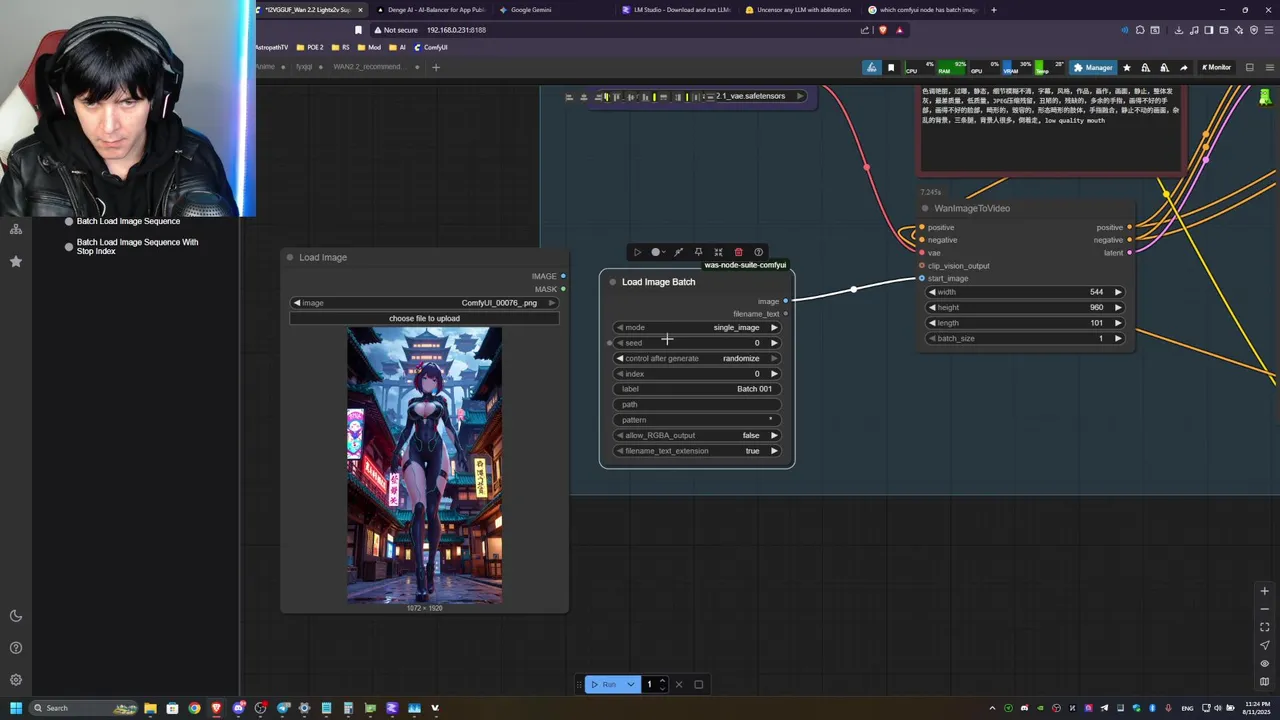Collapse Load Image Batch node via dot

point(612,282)
